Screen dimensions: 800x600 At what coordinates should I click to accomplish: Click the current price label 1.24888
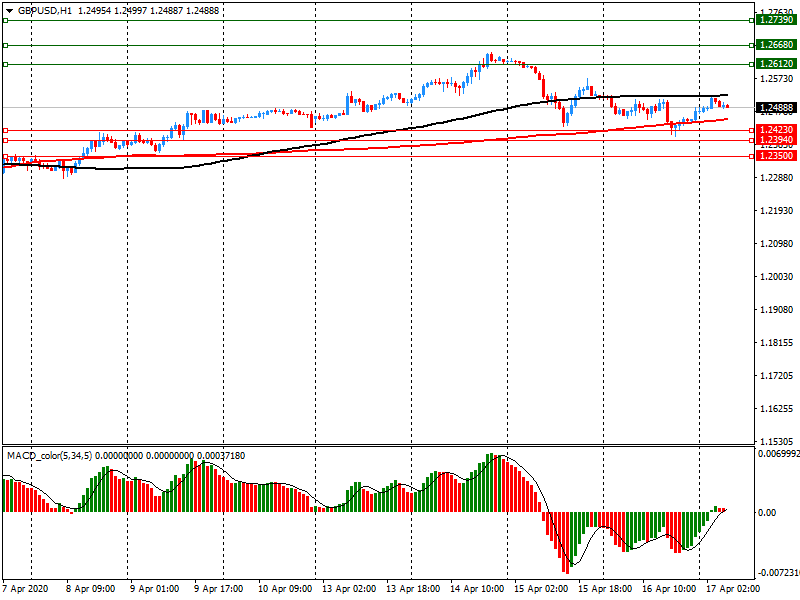776,107
